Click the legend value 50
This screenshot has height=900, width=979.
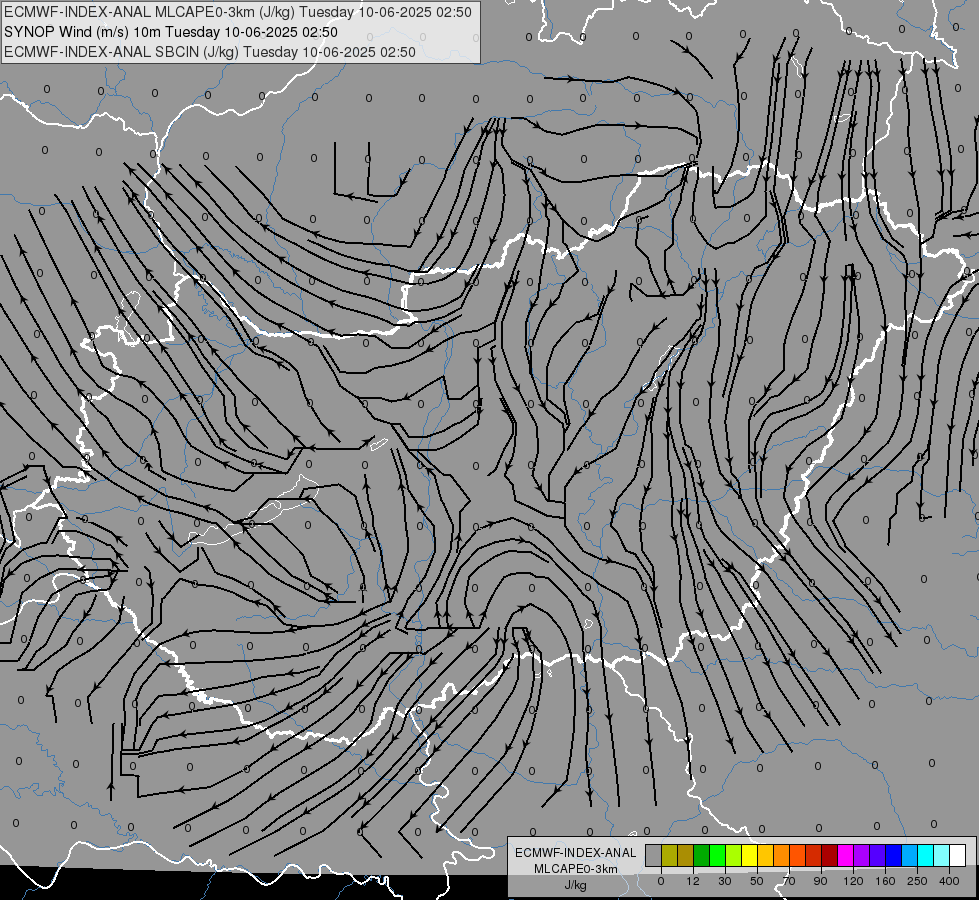pos(757,881)
